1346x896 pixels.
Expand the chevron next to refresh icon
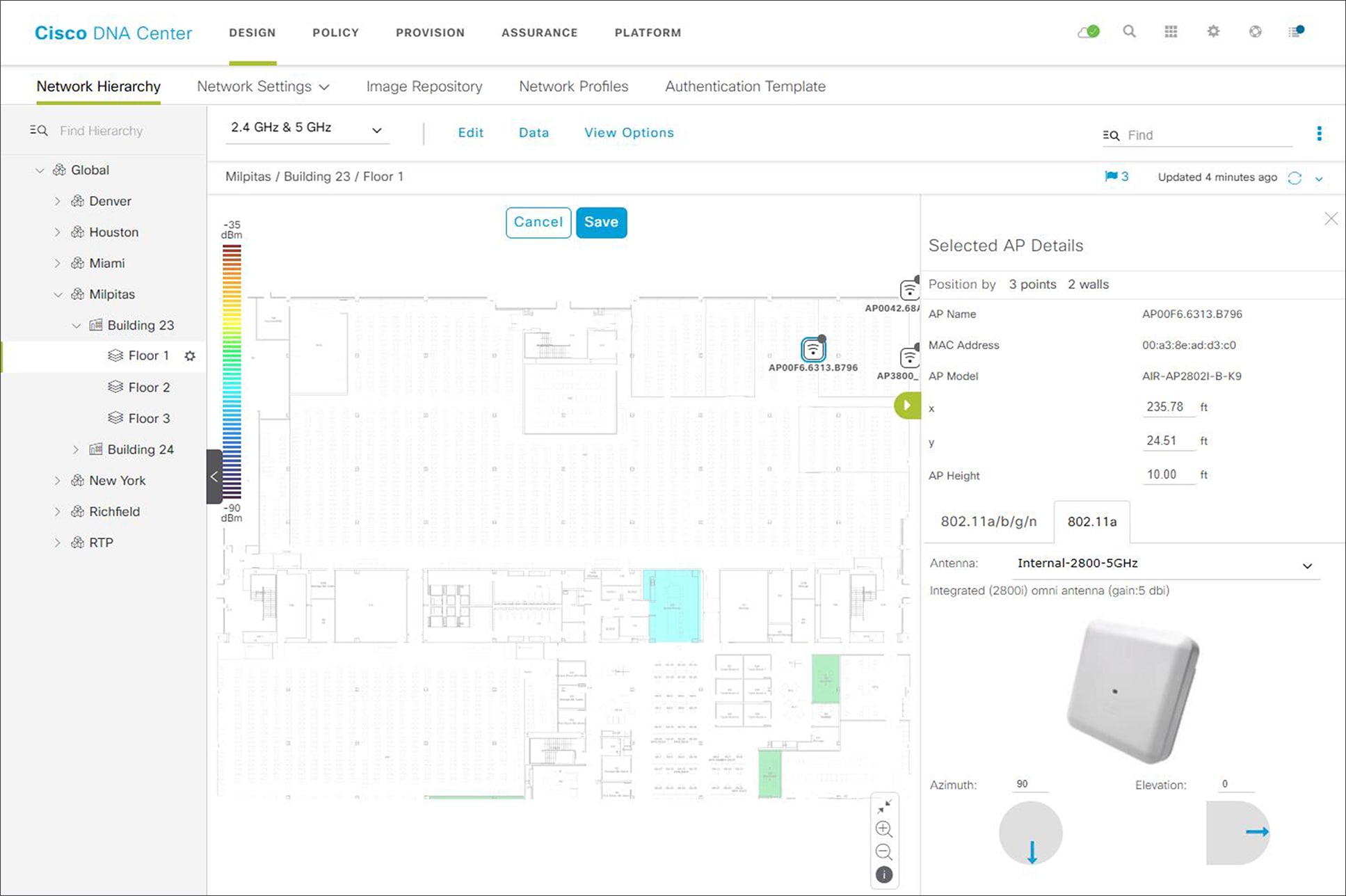1319,179
